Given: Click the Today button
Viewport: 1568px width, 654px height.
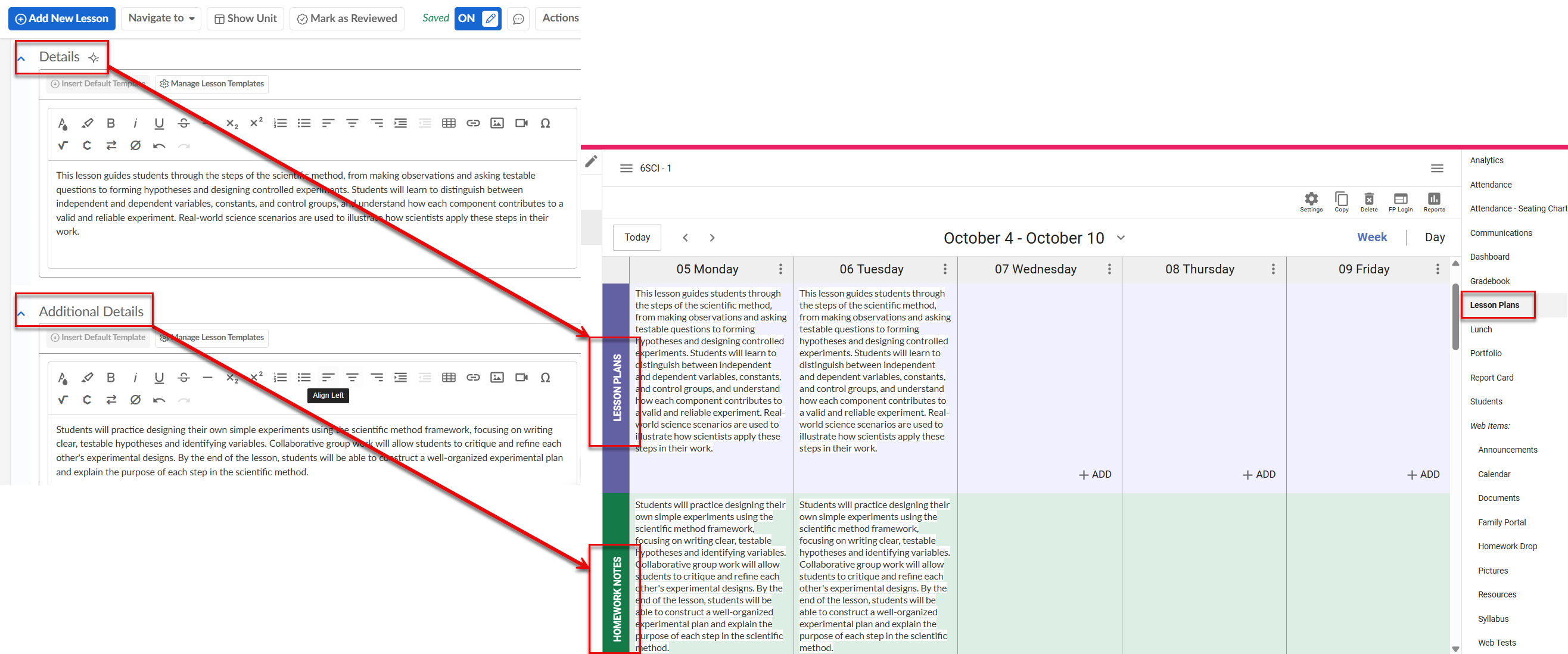Looking at the screenshot, I should pyautogui.click(x=637, y=237).
